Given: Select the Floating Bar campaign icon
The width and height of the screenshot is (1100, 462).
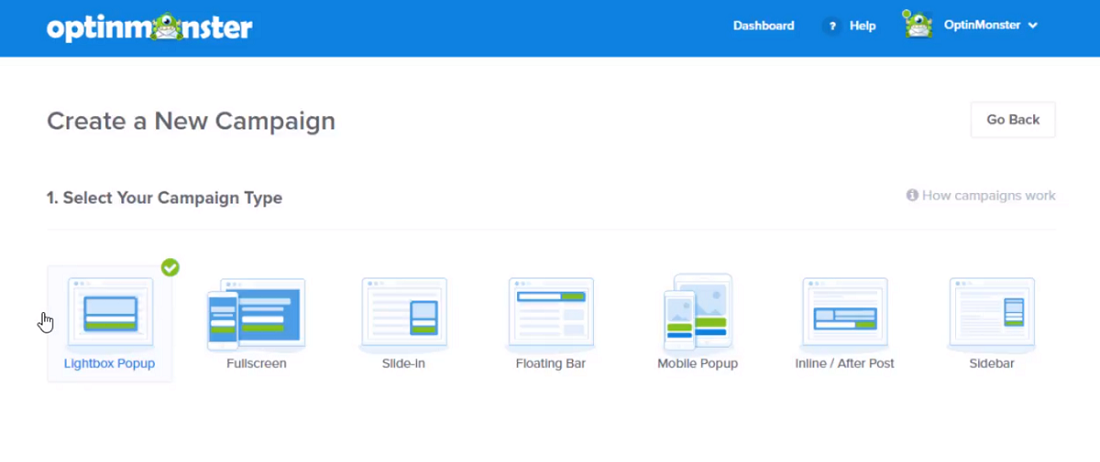Looking at the screenshot, I should 550,313.
